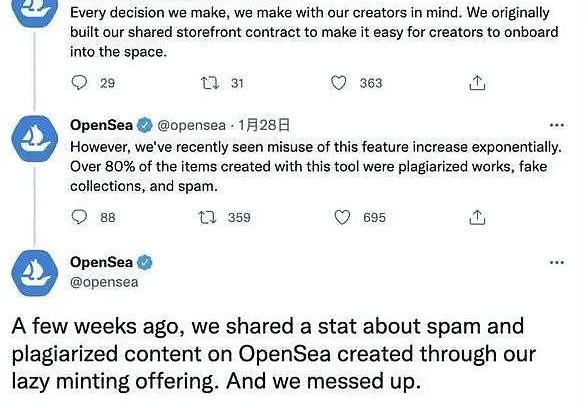Open the OpenSea name in the January 28 tweet

click(x=101, y=125)
